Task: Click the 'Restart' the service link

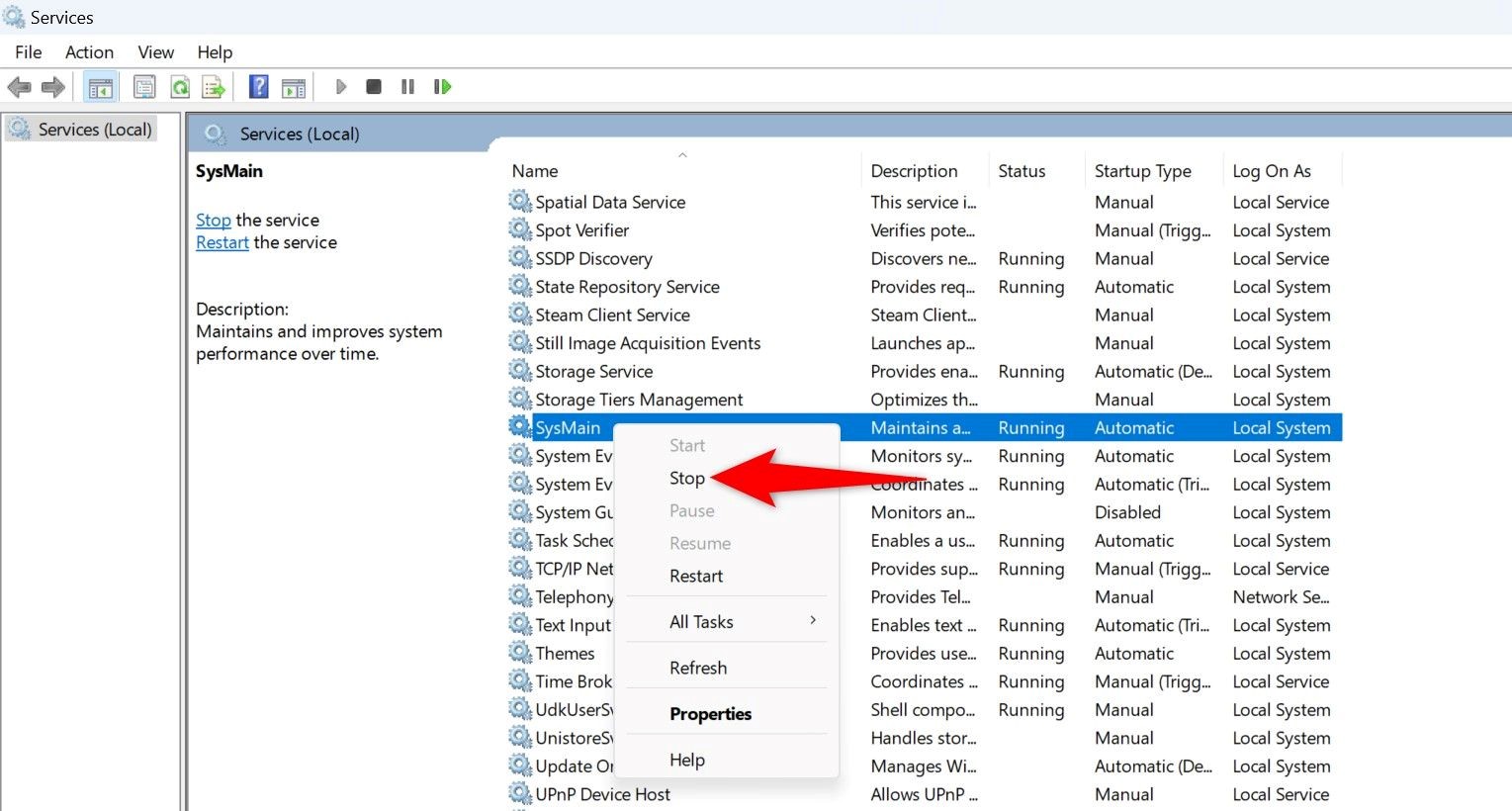Action: tap(222, 243)
